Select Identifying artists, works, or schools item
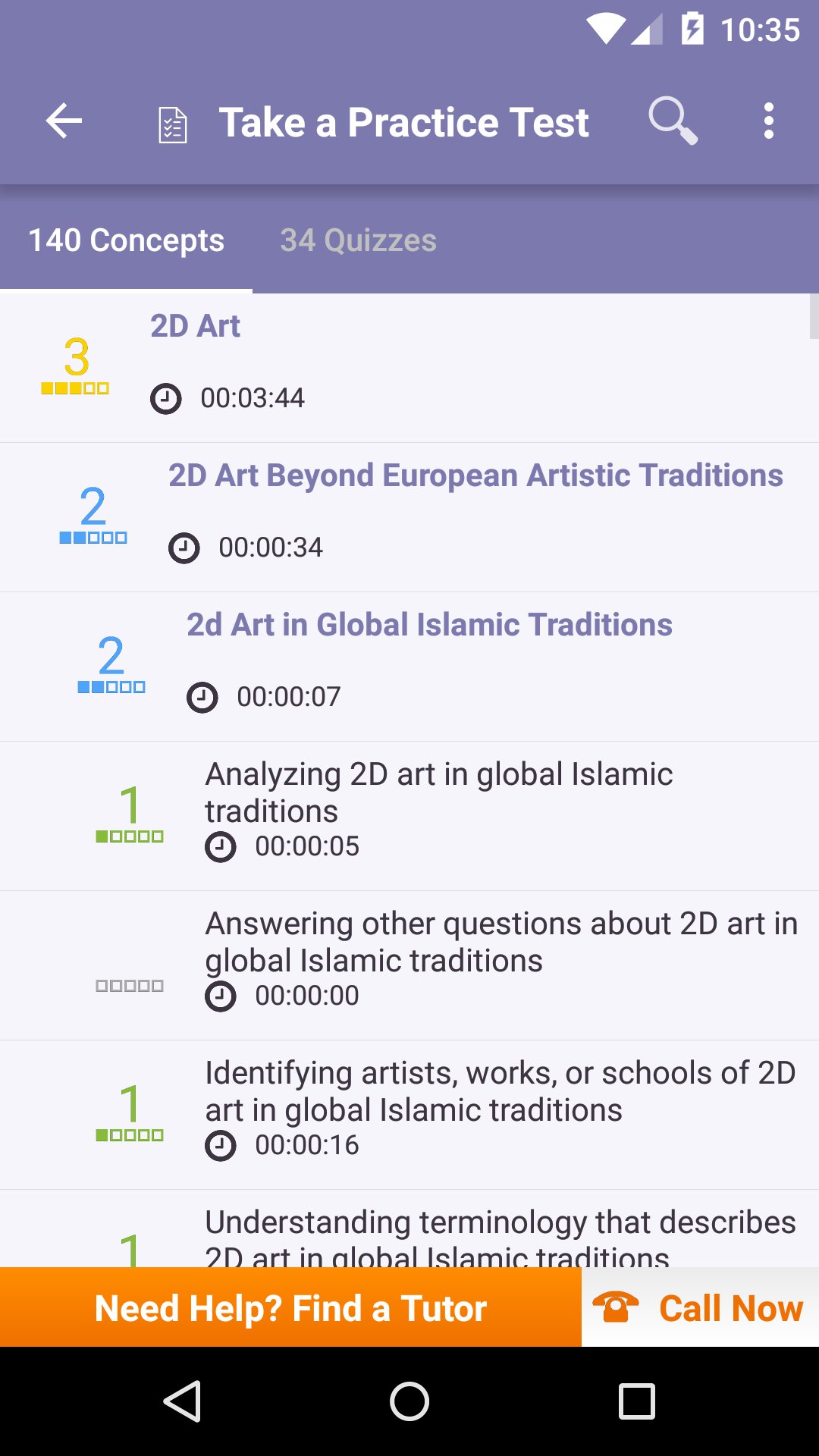The height and width of the screenshot is (1456, 819). (500, 1091)
